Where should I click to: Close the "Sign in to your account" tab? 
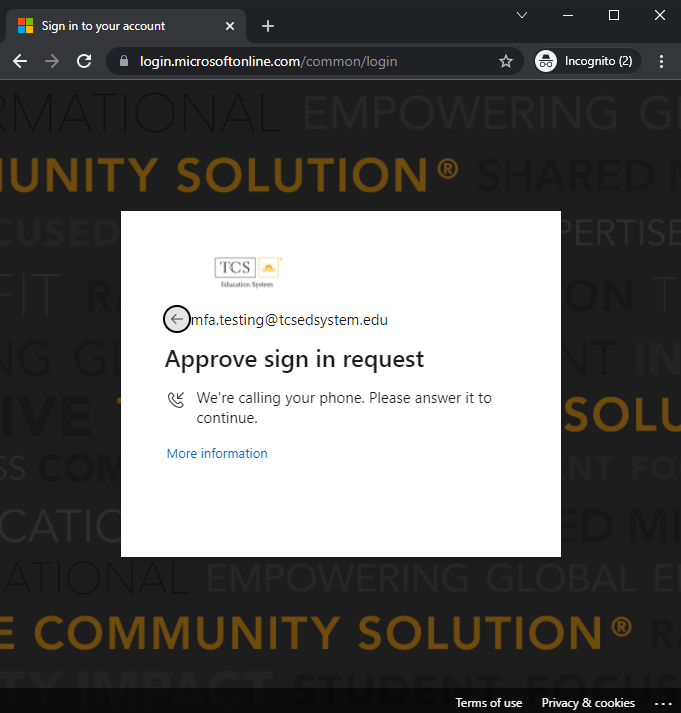(x=231, y=26)
